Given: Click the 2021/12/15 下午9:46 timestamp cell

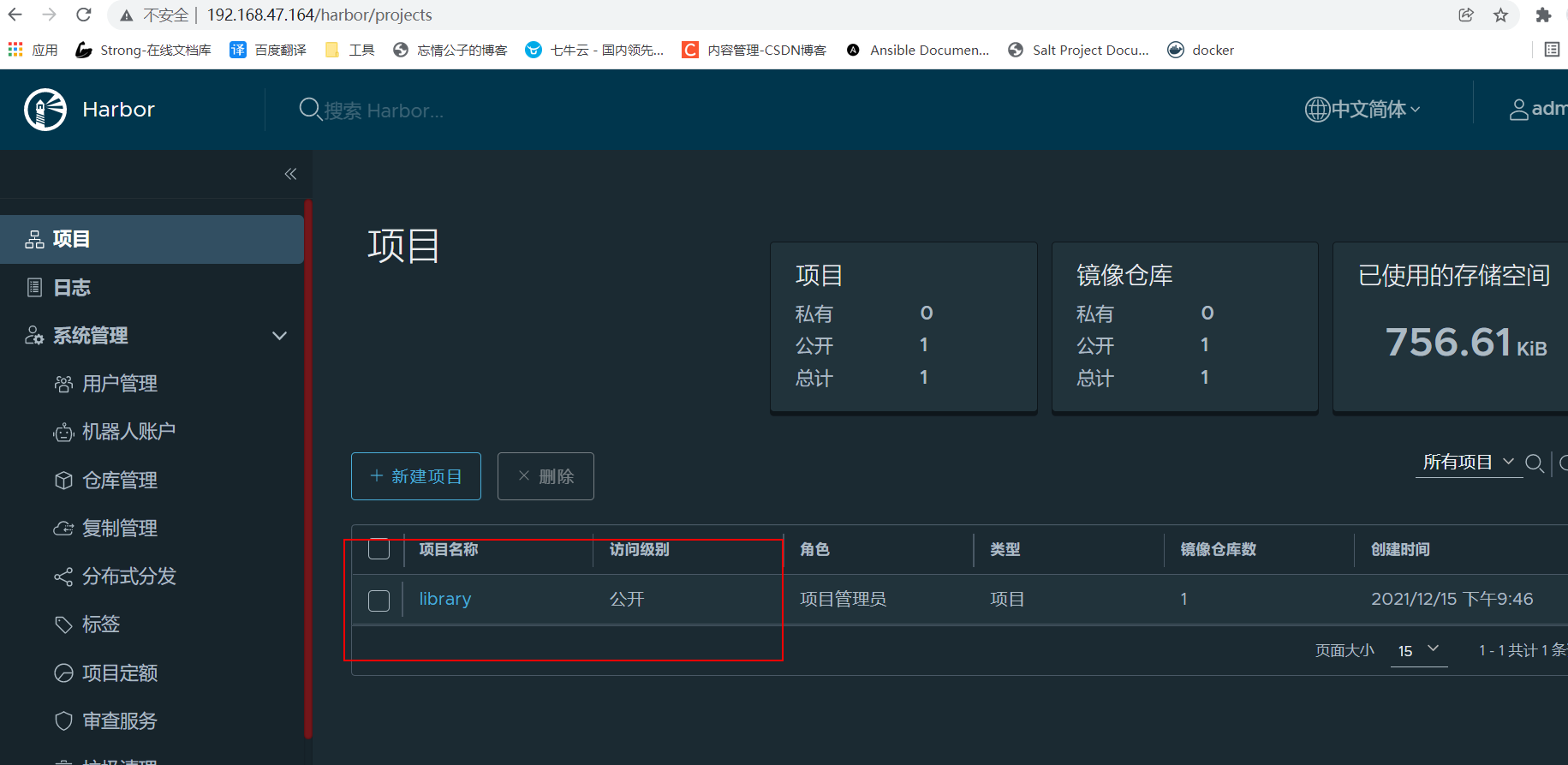Looking at the screenshot, I should click(x=1452, y=599).
